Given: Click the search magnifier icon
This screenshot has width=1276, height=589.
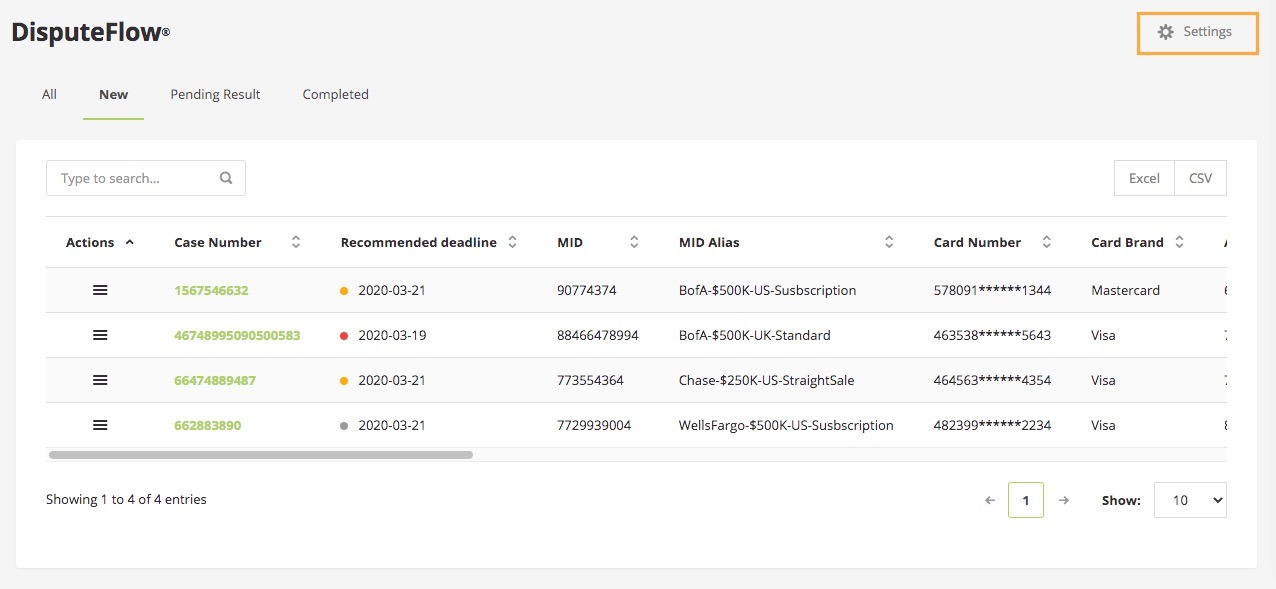Looking at the screenshot, I should [226, 177].
